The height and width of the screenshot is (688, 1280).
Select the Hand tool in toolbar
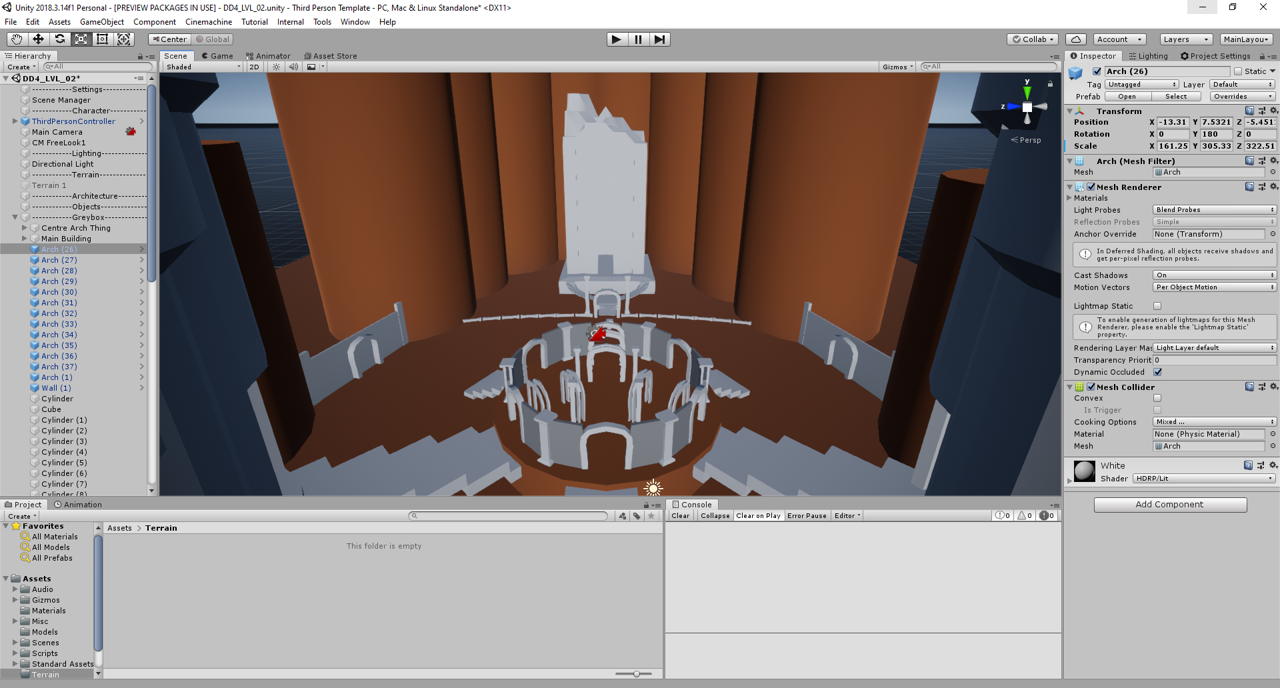17,39
